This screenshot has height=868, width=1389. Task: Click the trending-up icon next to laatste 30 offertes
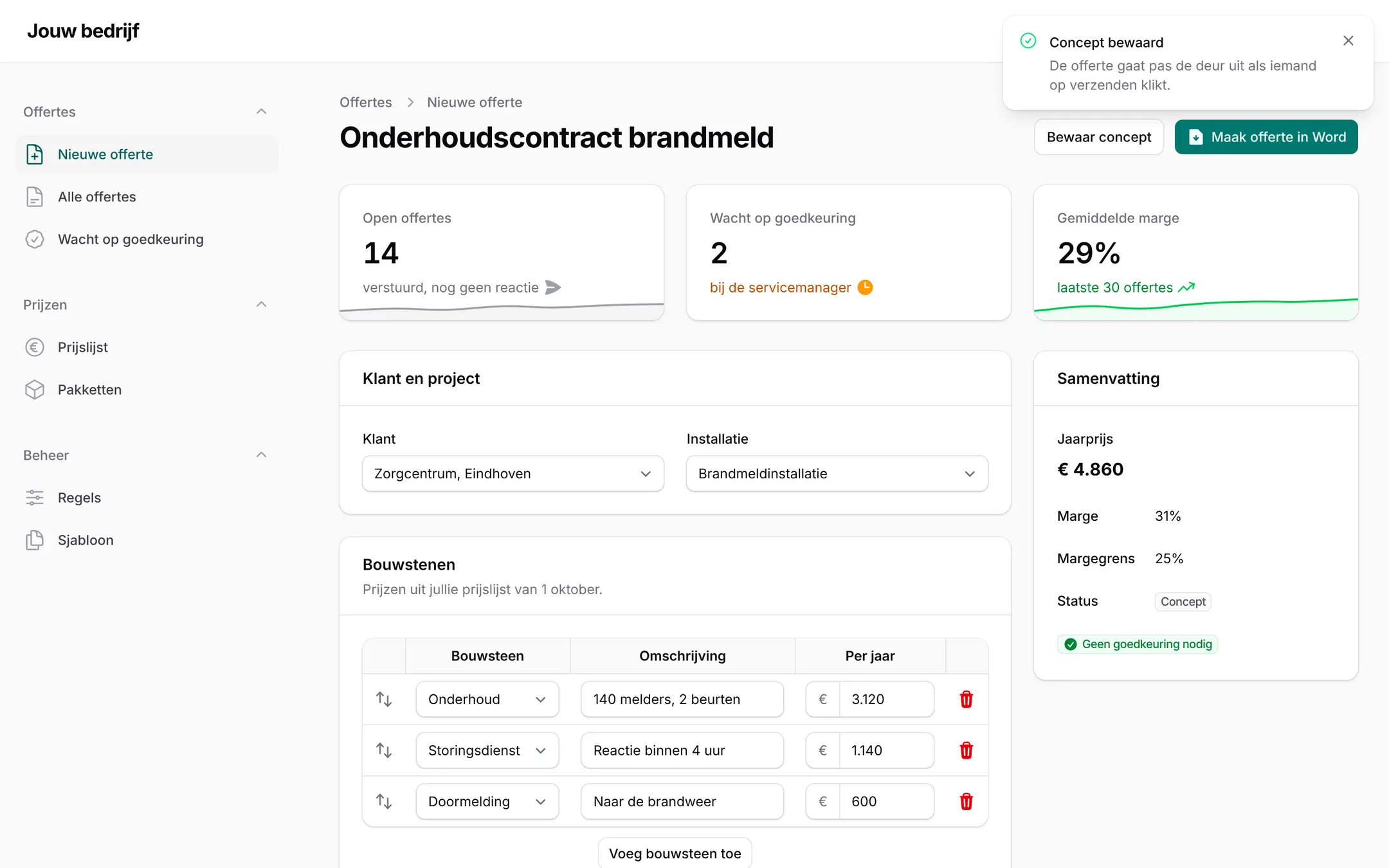(x=1186, y=287)
